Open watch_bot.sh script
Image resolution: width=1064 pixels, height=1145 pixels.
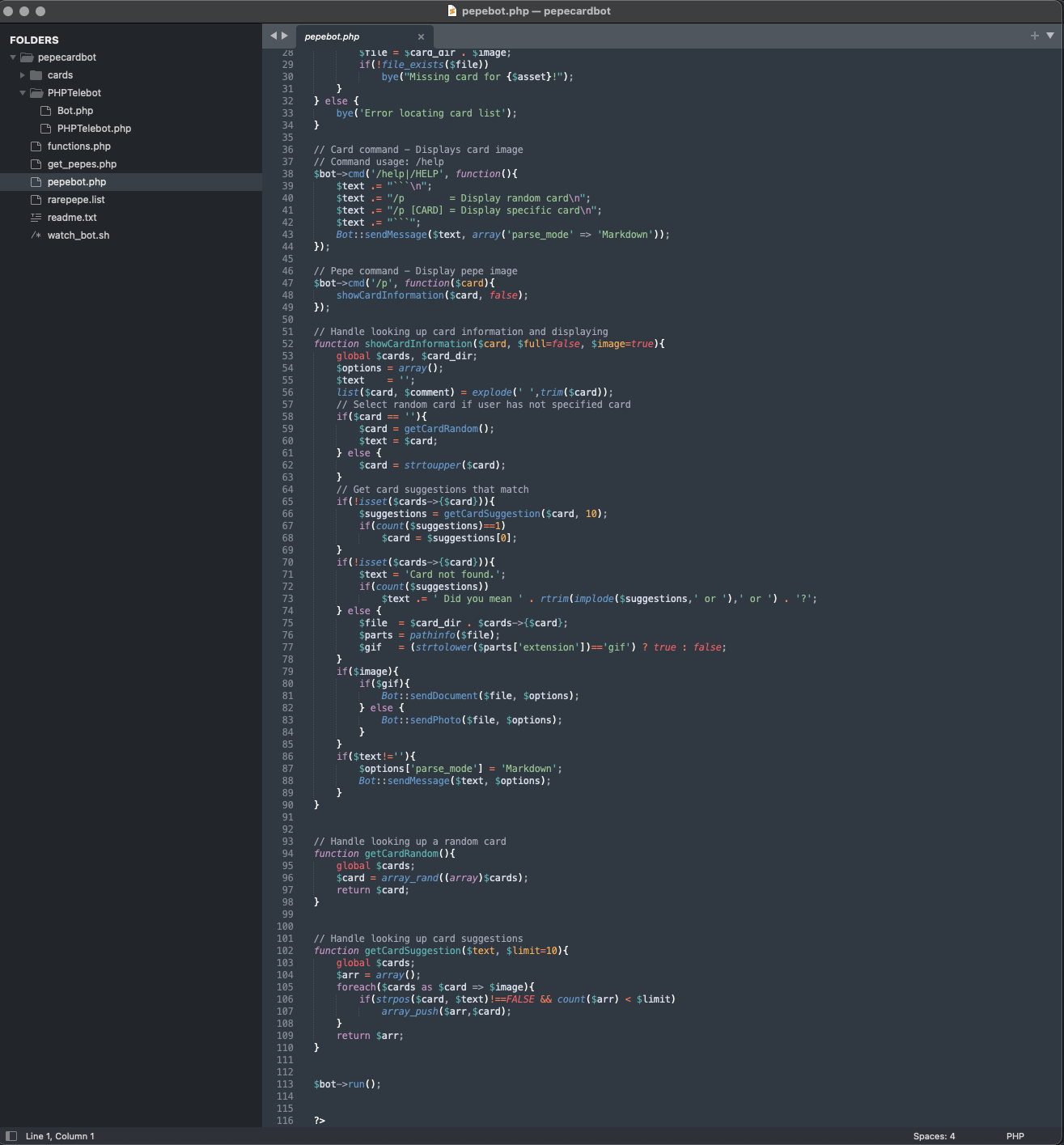[x=78, y=235]
